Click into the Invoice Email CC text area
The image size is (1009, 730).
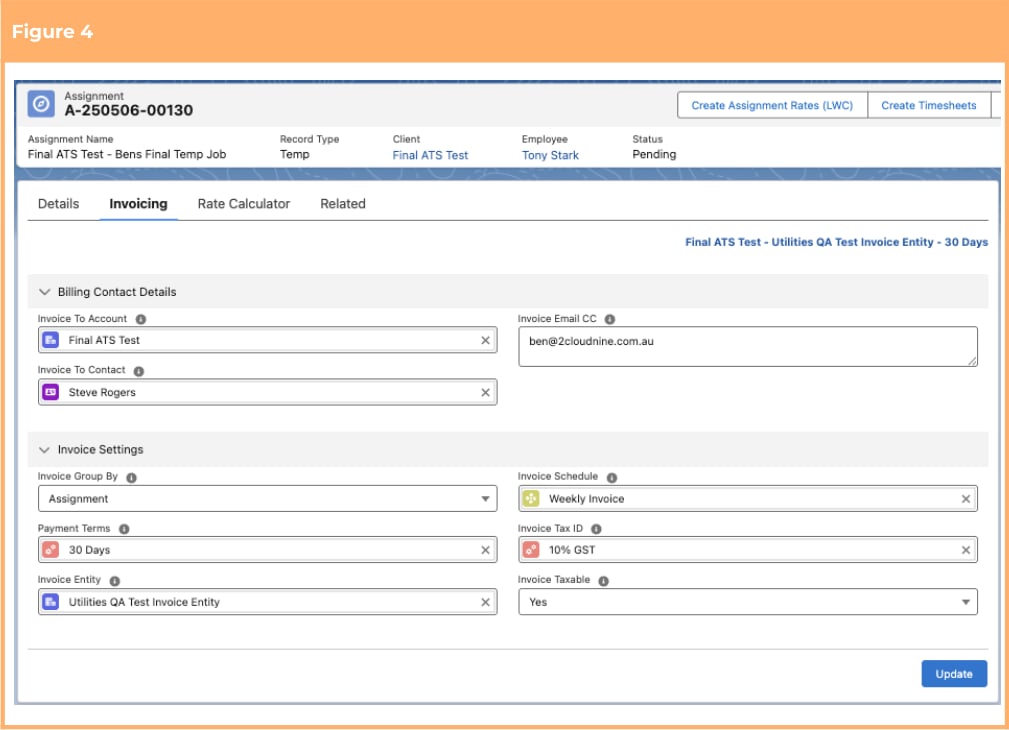(748, 346)
